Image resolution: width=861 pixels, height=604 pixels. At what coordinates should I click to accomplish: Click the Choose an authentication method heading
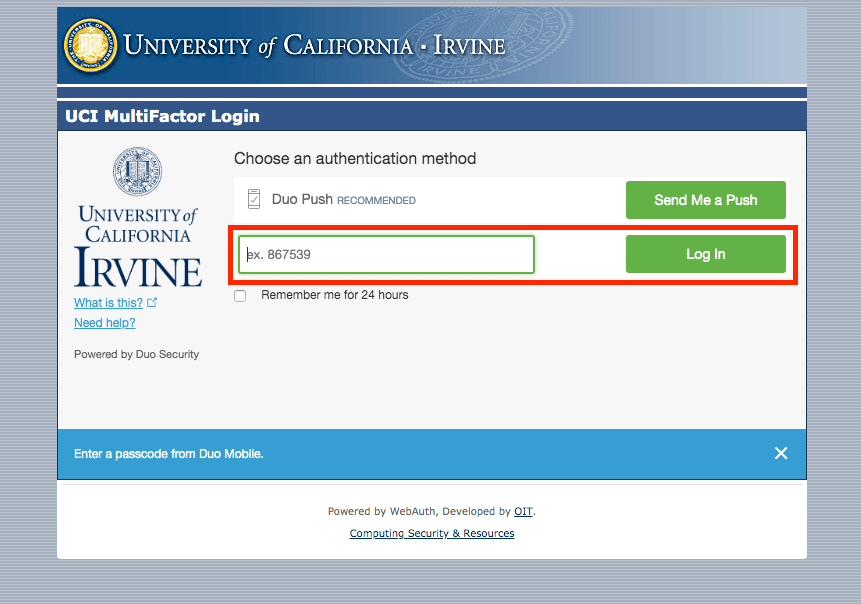pyautogui.click(x=355, y=159)
